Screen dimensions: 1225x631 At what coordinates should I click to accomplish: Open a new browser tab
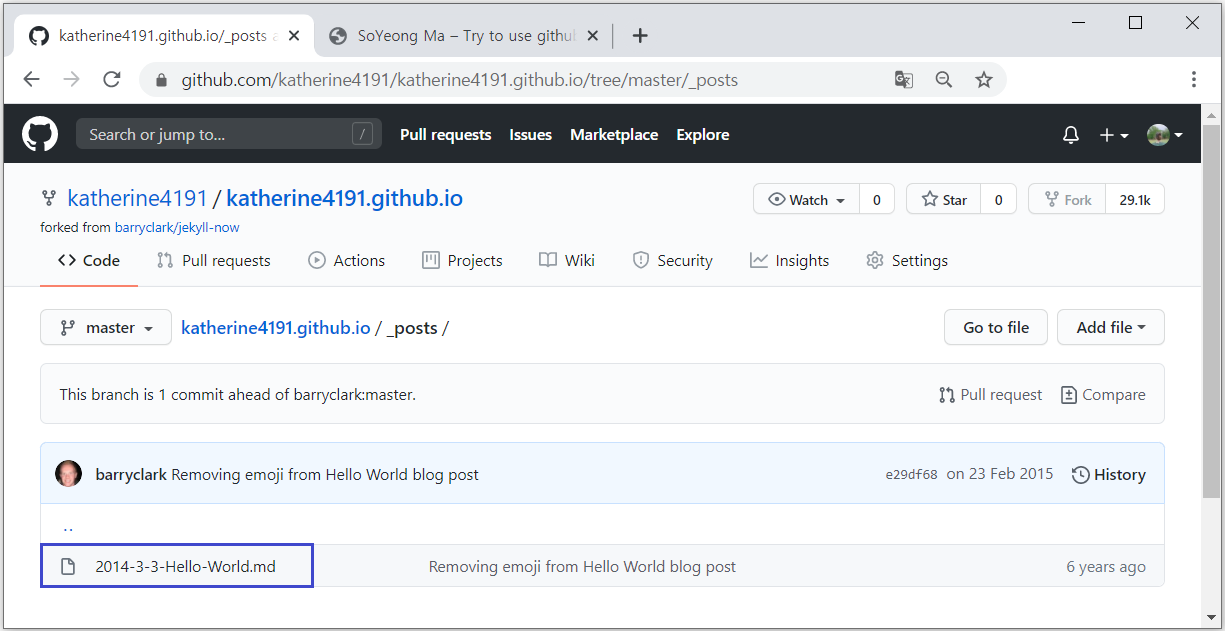(641, 36)
